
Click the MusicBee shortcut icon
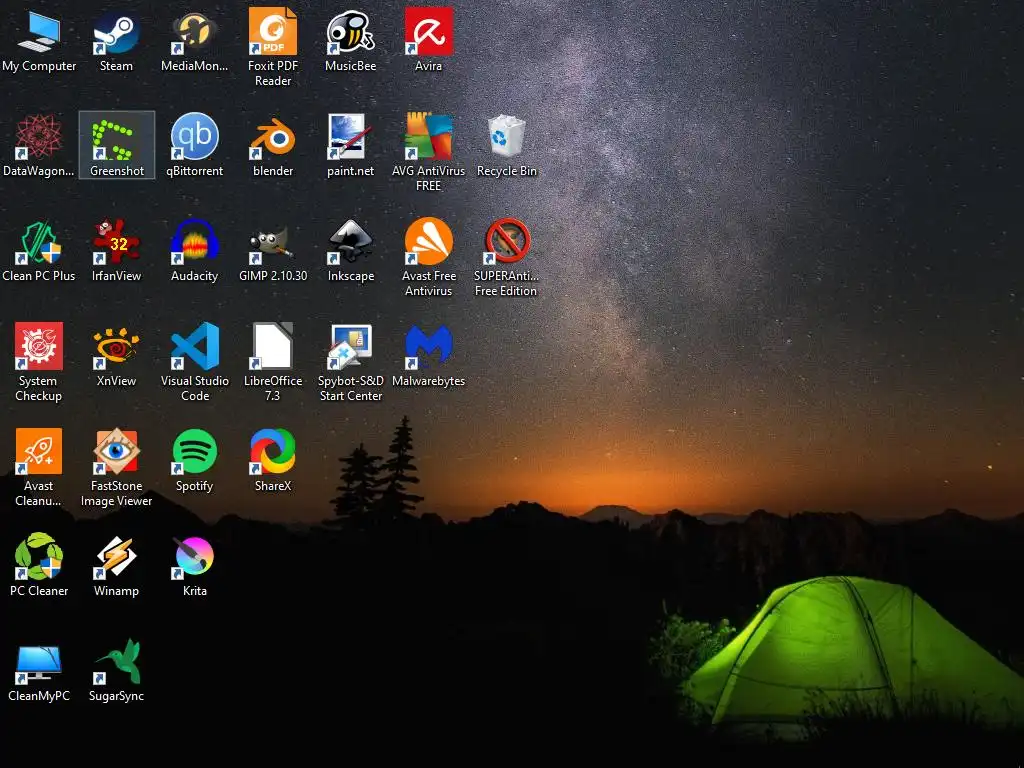coord(351,31)
